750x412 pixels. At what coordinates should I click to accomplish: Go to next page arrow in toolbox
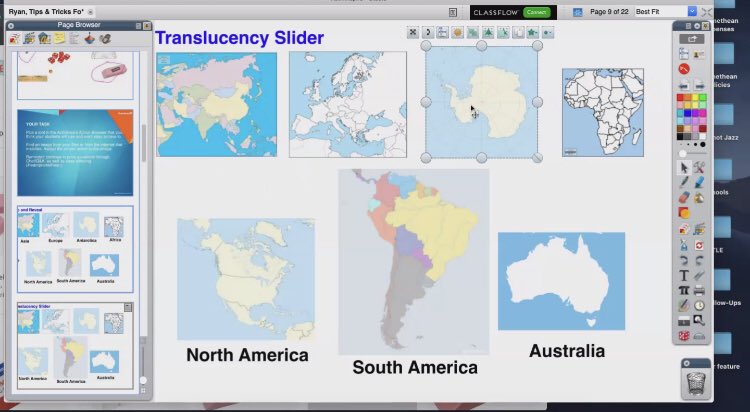pos(699,86)
